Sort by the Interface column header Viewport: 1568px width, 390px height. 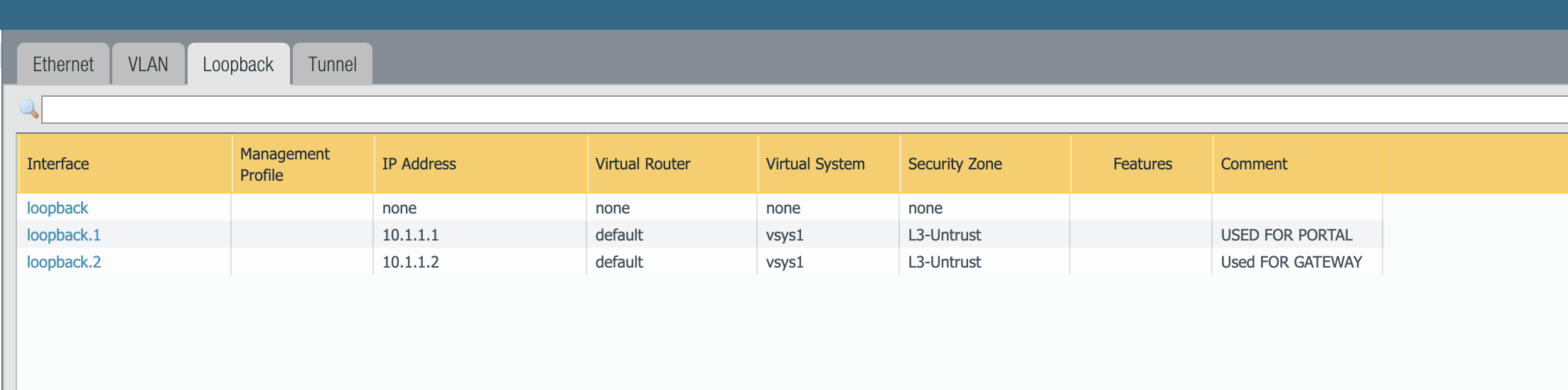coord(58,164)
